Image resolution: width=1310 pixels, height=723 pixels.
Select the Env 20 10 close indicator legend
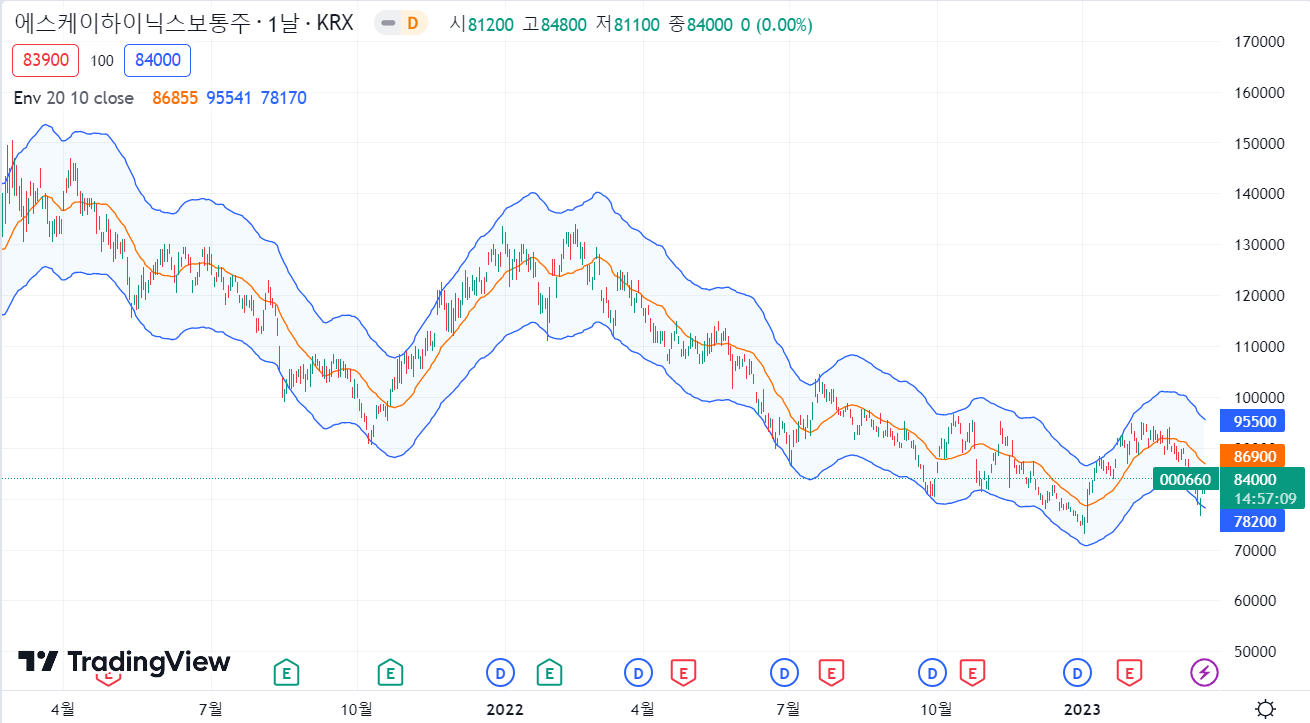coord(74,98)
